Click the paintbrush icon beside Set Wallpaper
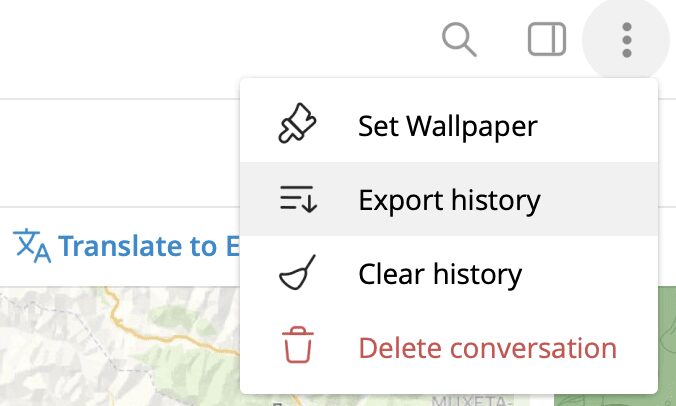676x406 pixels. pyautogui.click(x=297, y=126)
